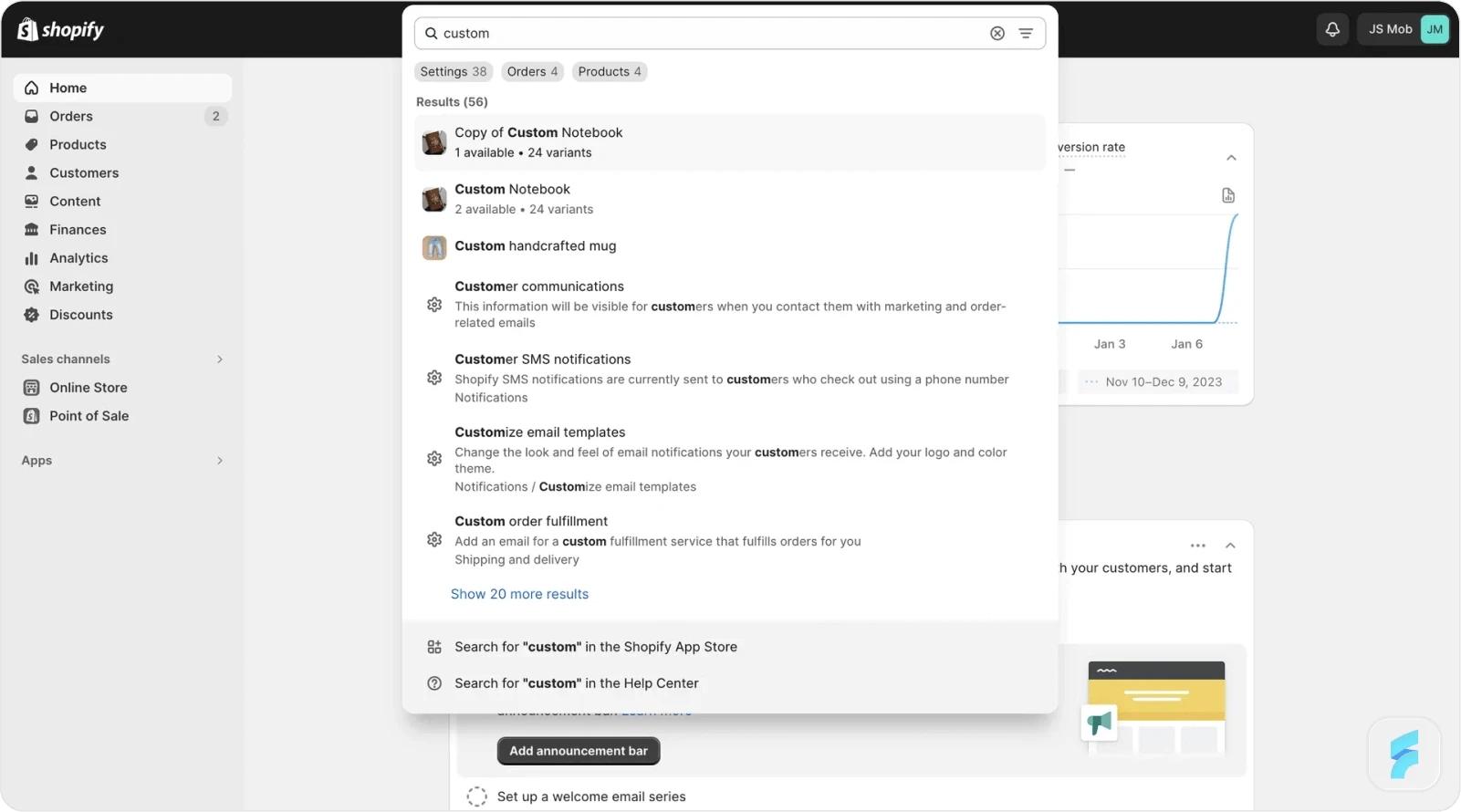
Task: Open Content in the sidebar
Action: (x=122, y=201)
